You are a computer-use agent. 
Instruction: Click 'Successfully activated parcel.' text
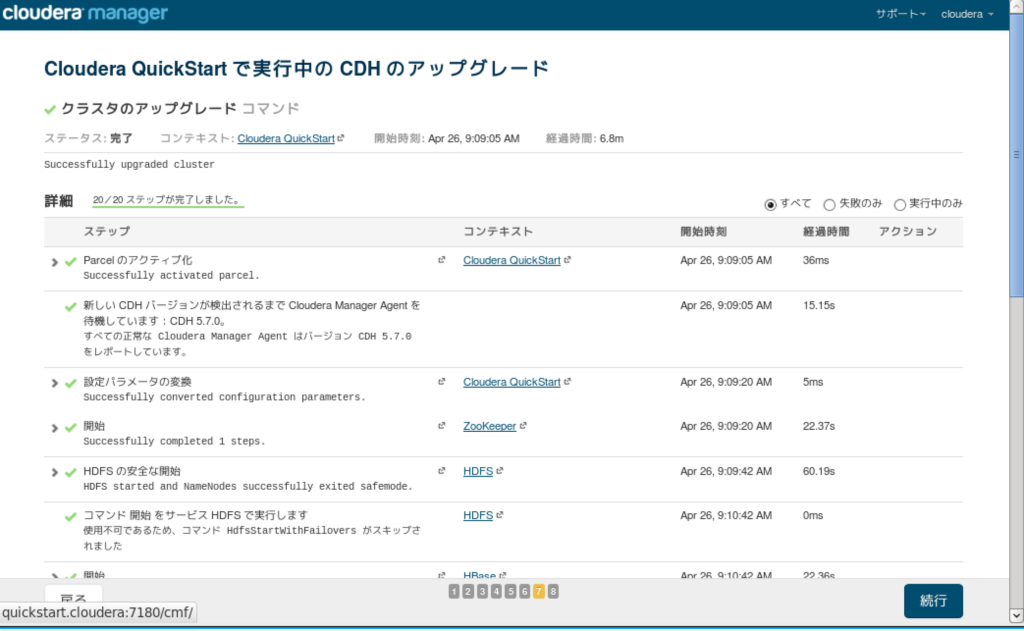[172, 276]
